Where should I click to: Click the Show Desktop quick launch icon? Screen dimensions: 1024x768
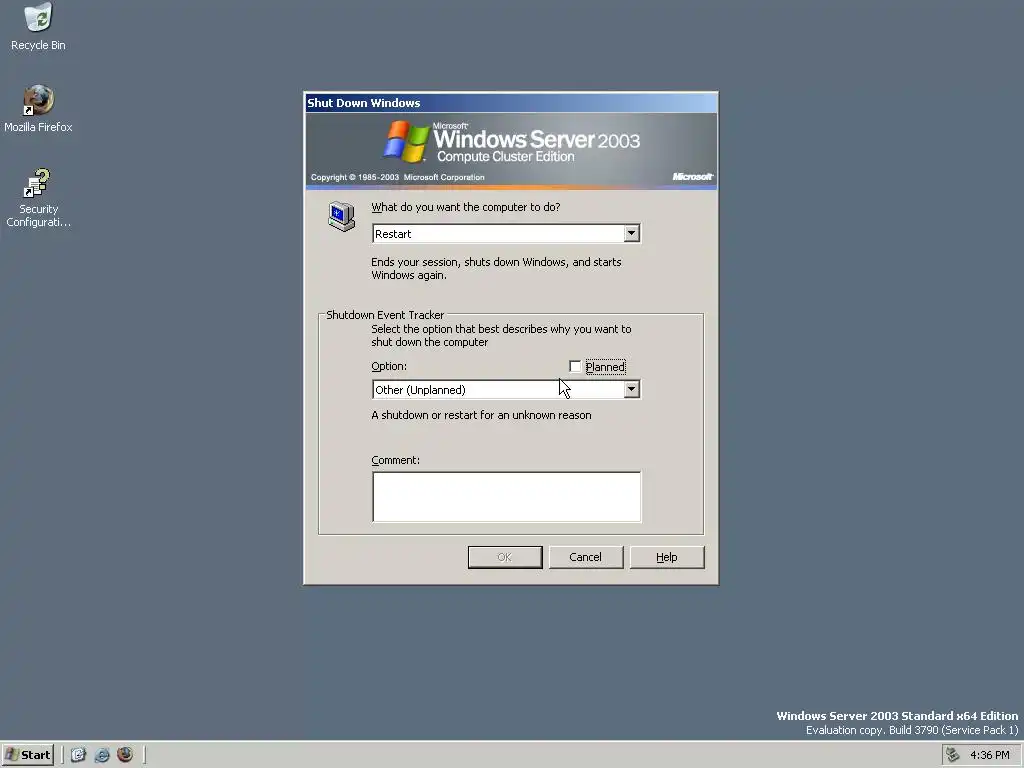coord(78,755)
